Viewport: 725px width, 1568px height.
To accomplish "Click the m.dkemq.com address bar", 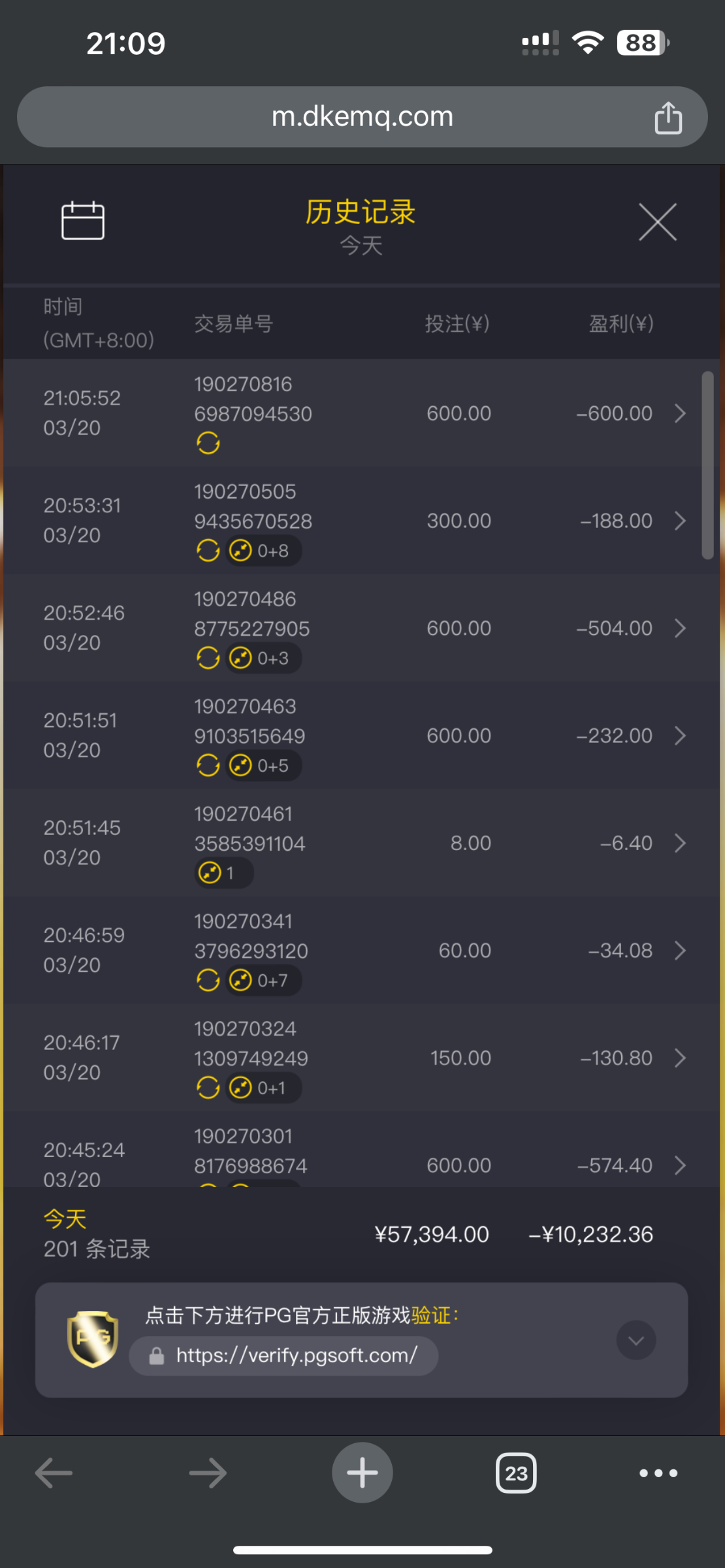I will coord(362,117).
